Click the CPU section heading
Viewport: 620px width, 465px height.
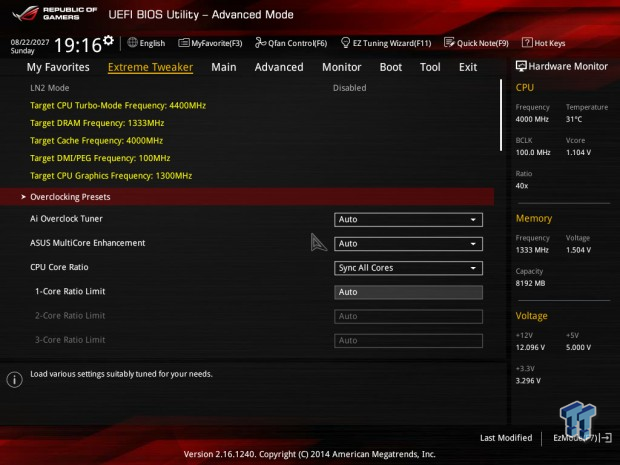(524, 87)
